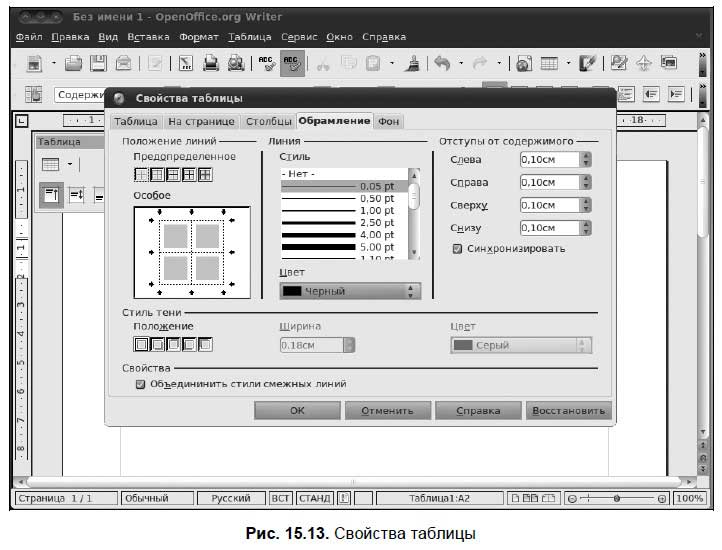Click the Insert table toolbar icon
722x550 pixels.
[549, 64]
